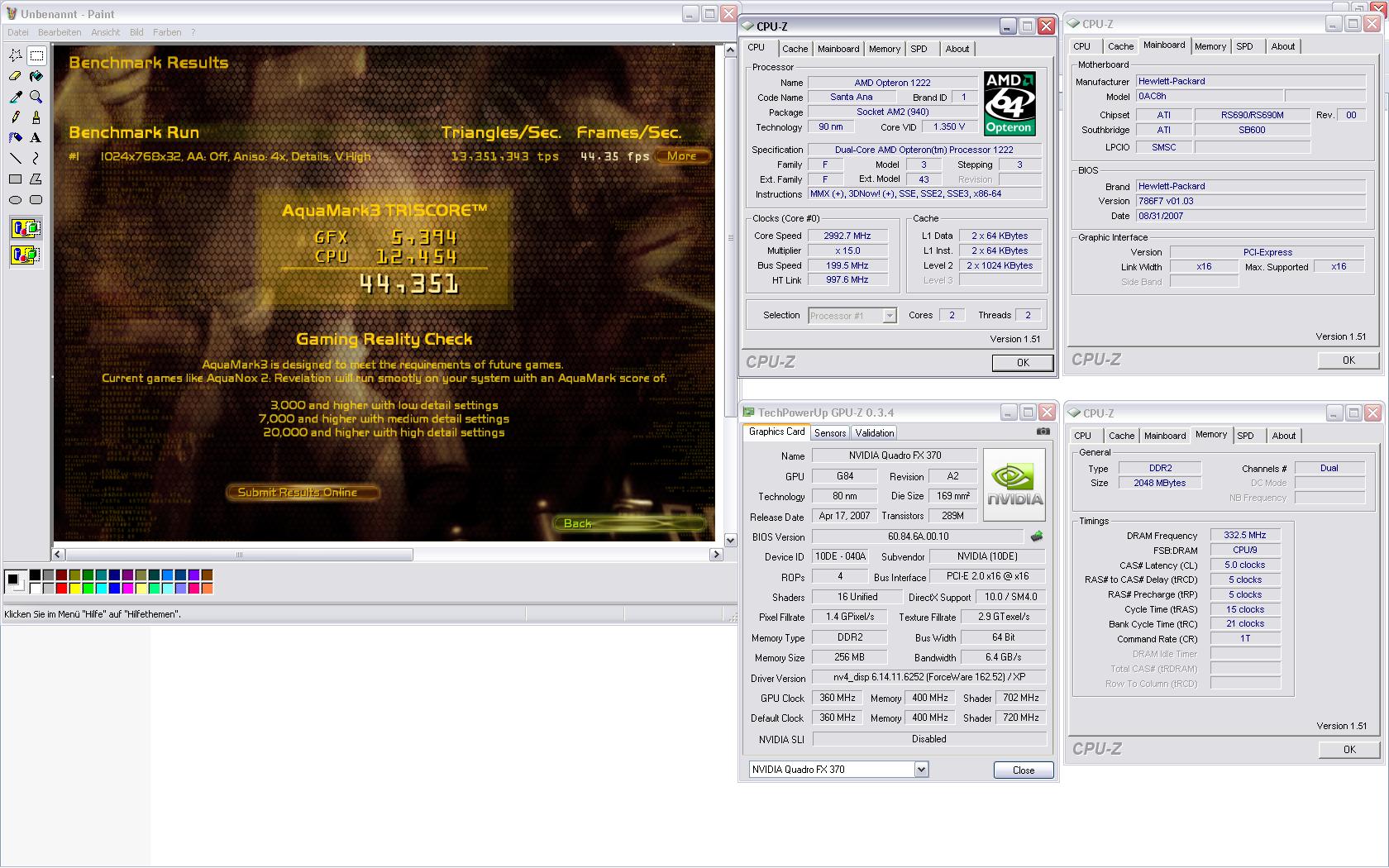Click the Paint horizontal scrollbar right arrow

coord(716,555)
